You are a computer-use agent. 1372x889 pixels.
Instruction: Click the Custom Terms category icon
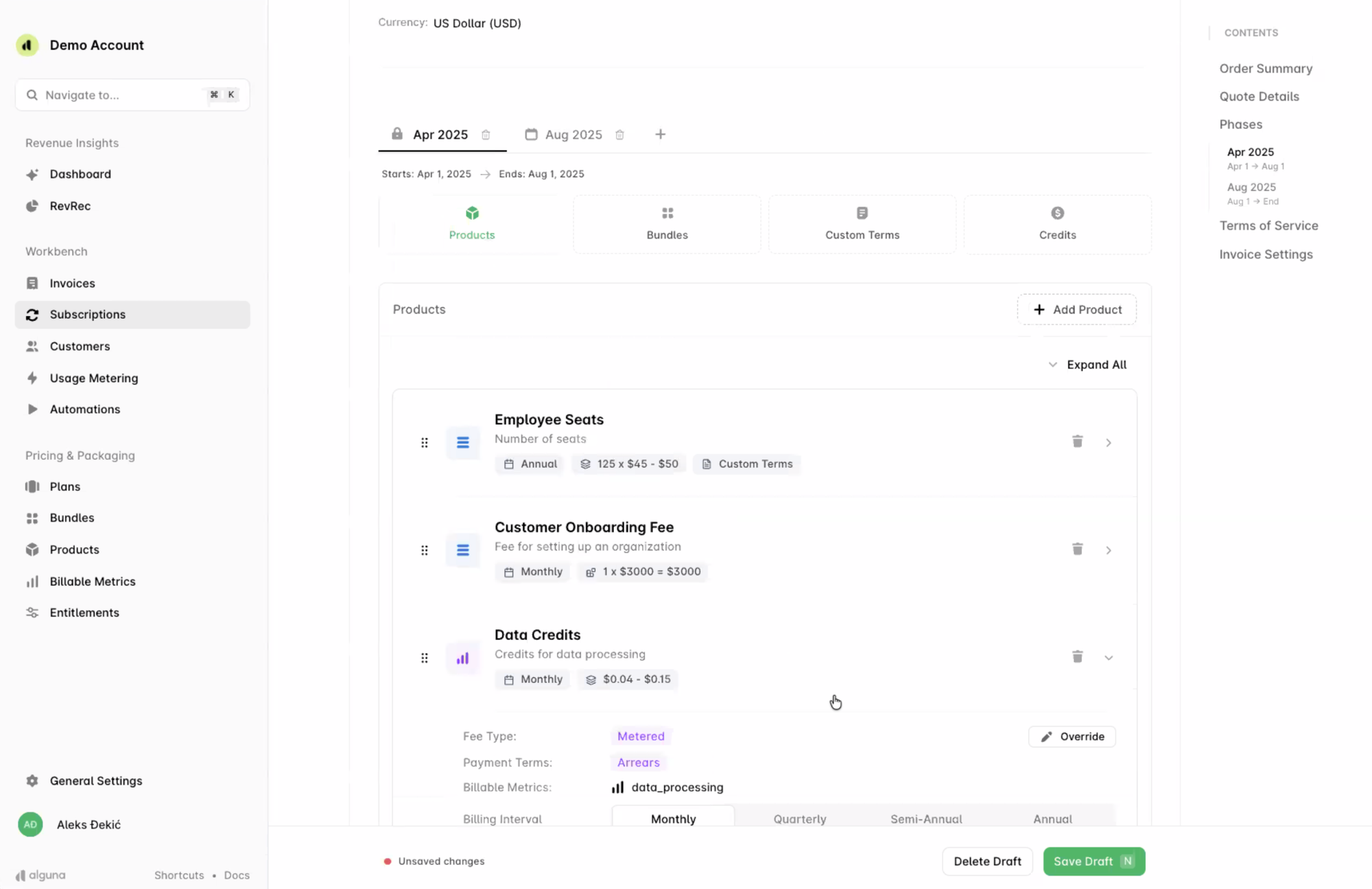point(862,213)
